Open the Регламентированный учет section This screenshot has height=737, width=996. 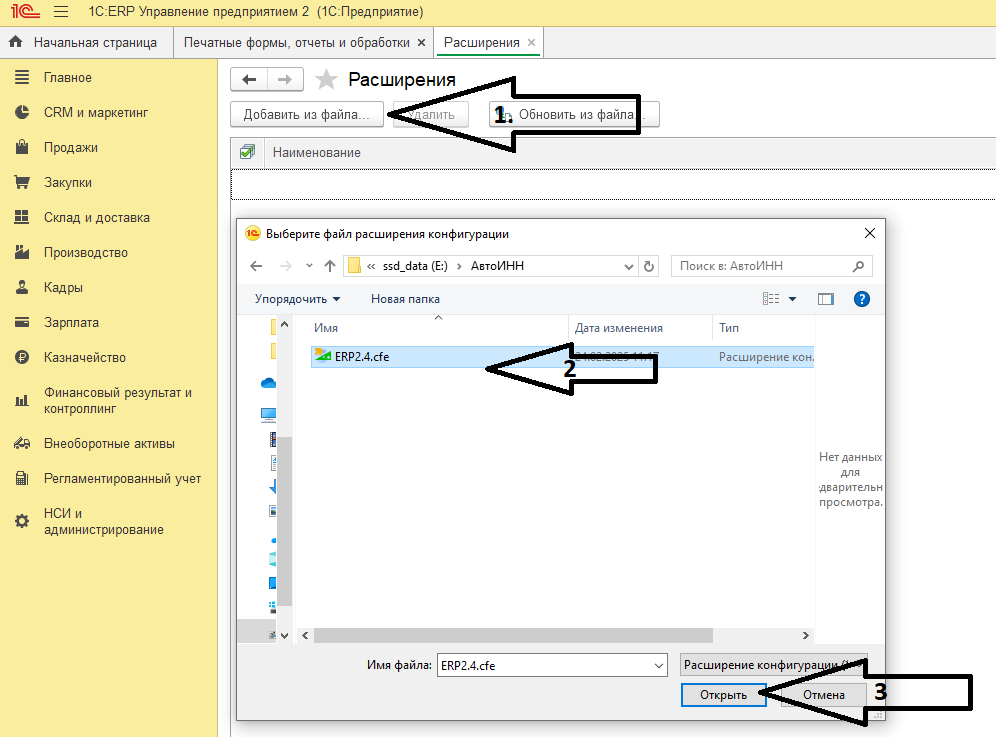point(122,478)
